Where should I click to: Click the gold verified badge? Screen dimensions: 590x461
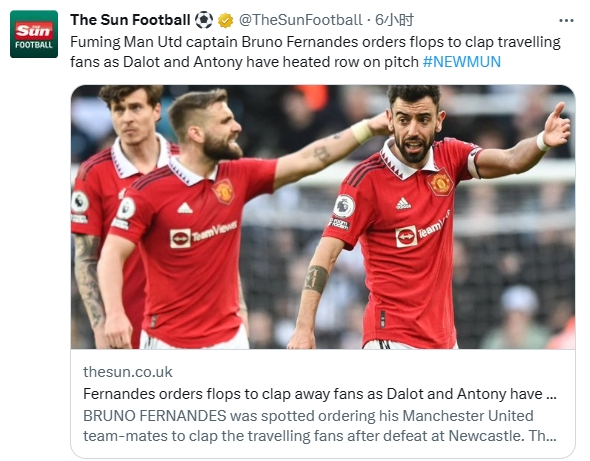225,20
